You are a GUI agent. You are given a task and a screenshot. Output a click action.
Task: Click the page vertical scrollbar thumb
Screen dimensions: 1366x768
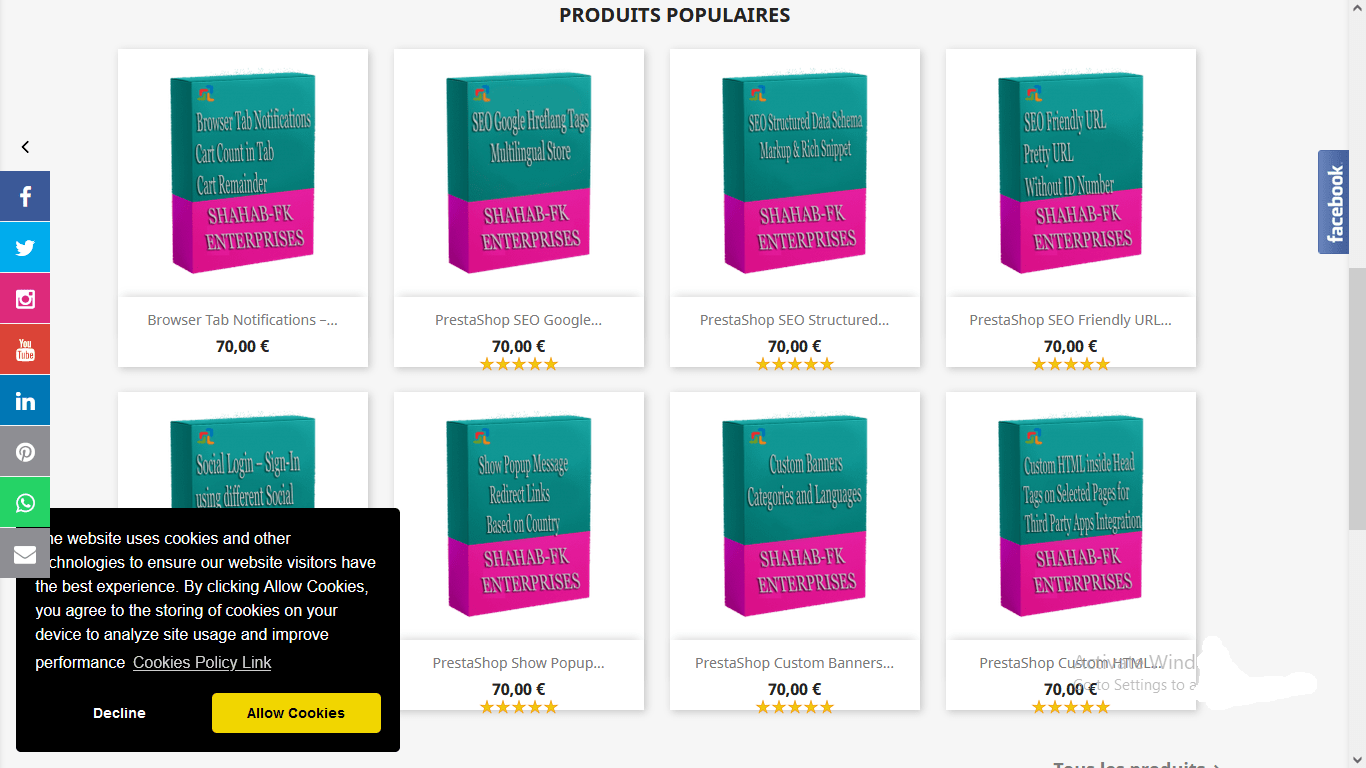click(1356, 398)
